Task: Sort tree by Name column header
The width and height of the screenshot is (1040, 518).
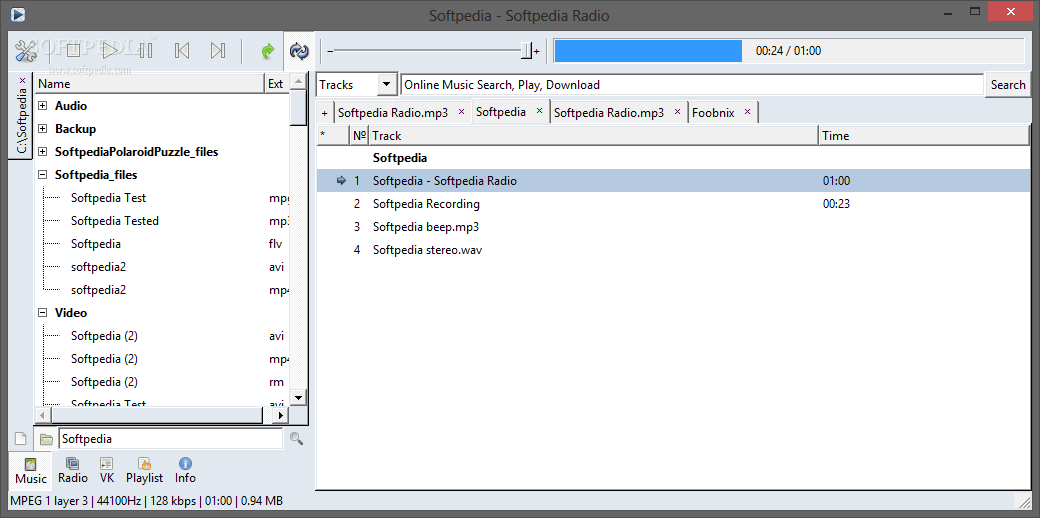Action: 149,84
